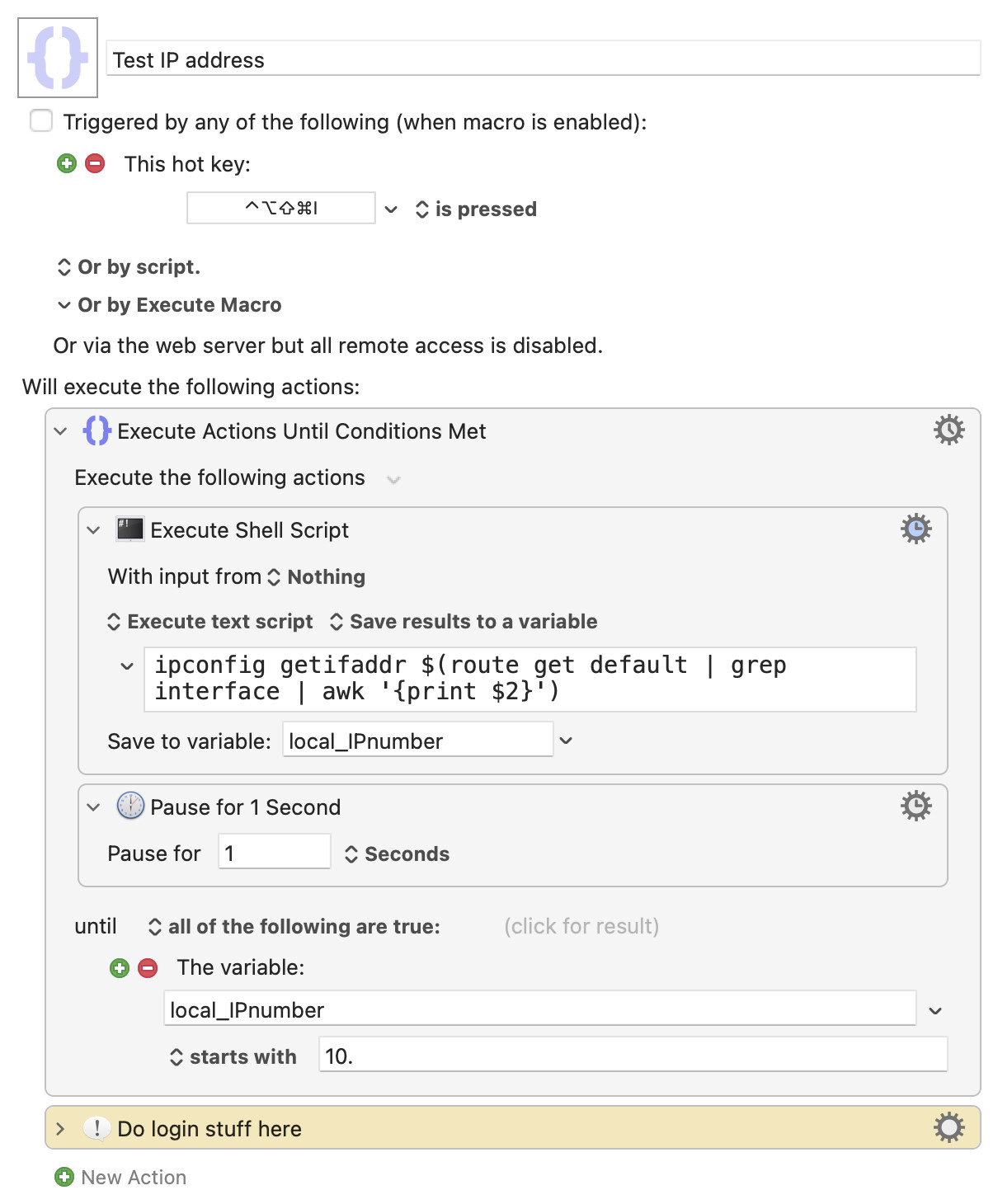Image resolution: width=998 pixels, height=1204 pixels.
Task: Remove the variable condition
Action: [x=148, y=968]
